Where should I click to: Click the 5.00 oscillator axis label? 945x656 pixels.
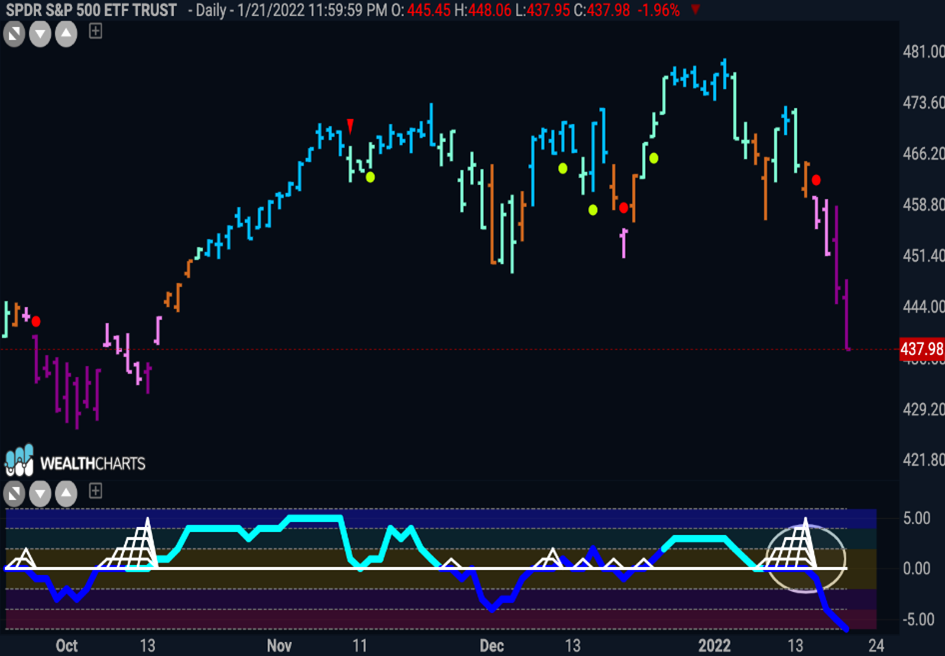tap(917, 519)
